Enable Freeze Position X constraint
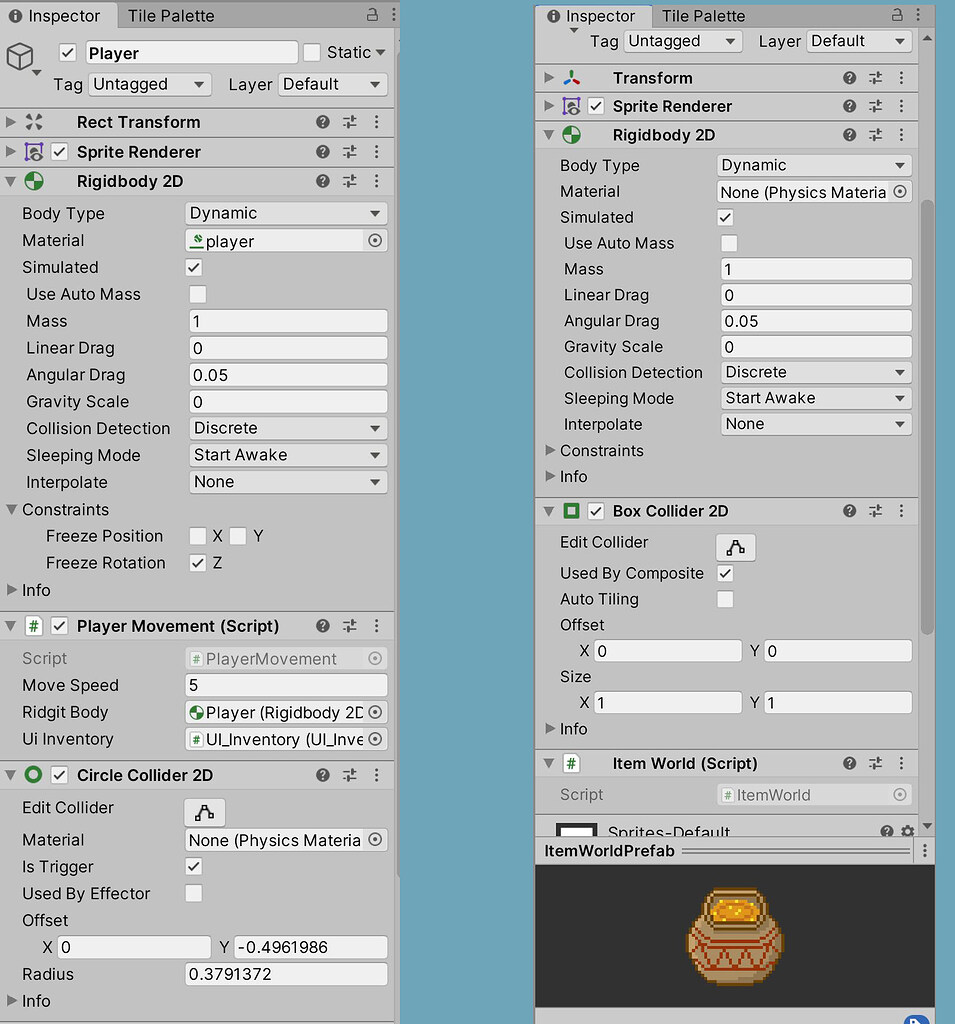The width and height of the screenshot is (955, 1024). pyautogui.click(x=197, y=536)
